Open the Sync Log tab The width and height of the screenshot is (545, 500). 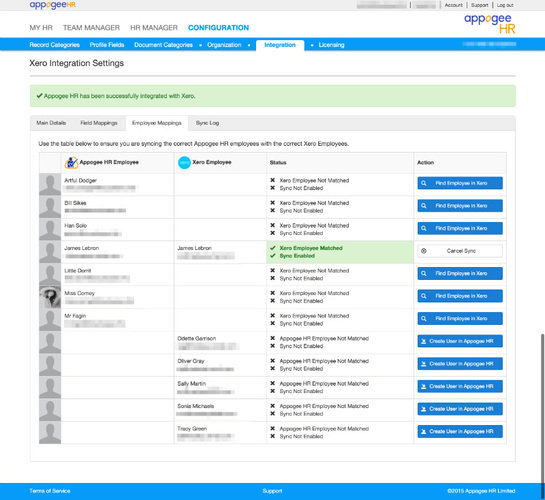pyautogui.click(x=208, y=123)
